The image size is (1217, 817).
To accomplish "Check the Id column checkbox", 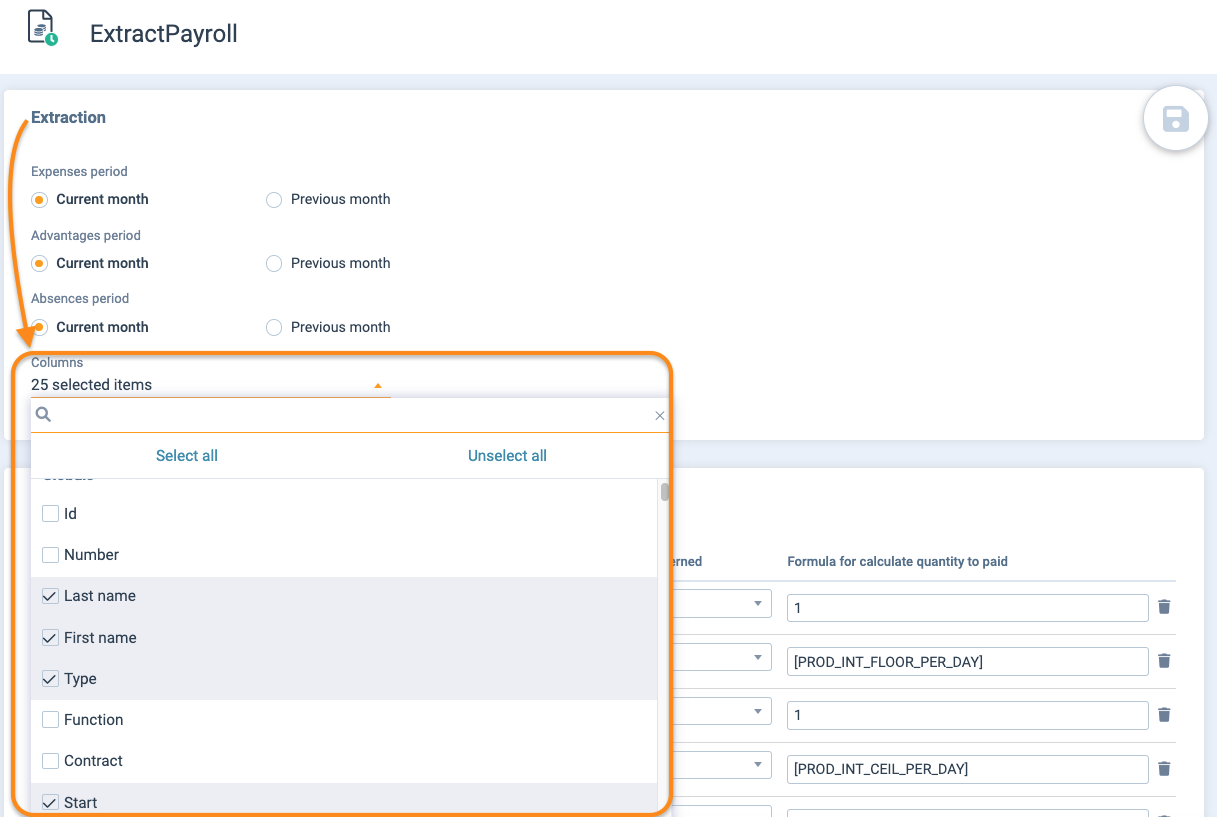I will (x=51, y=514).
